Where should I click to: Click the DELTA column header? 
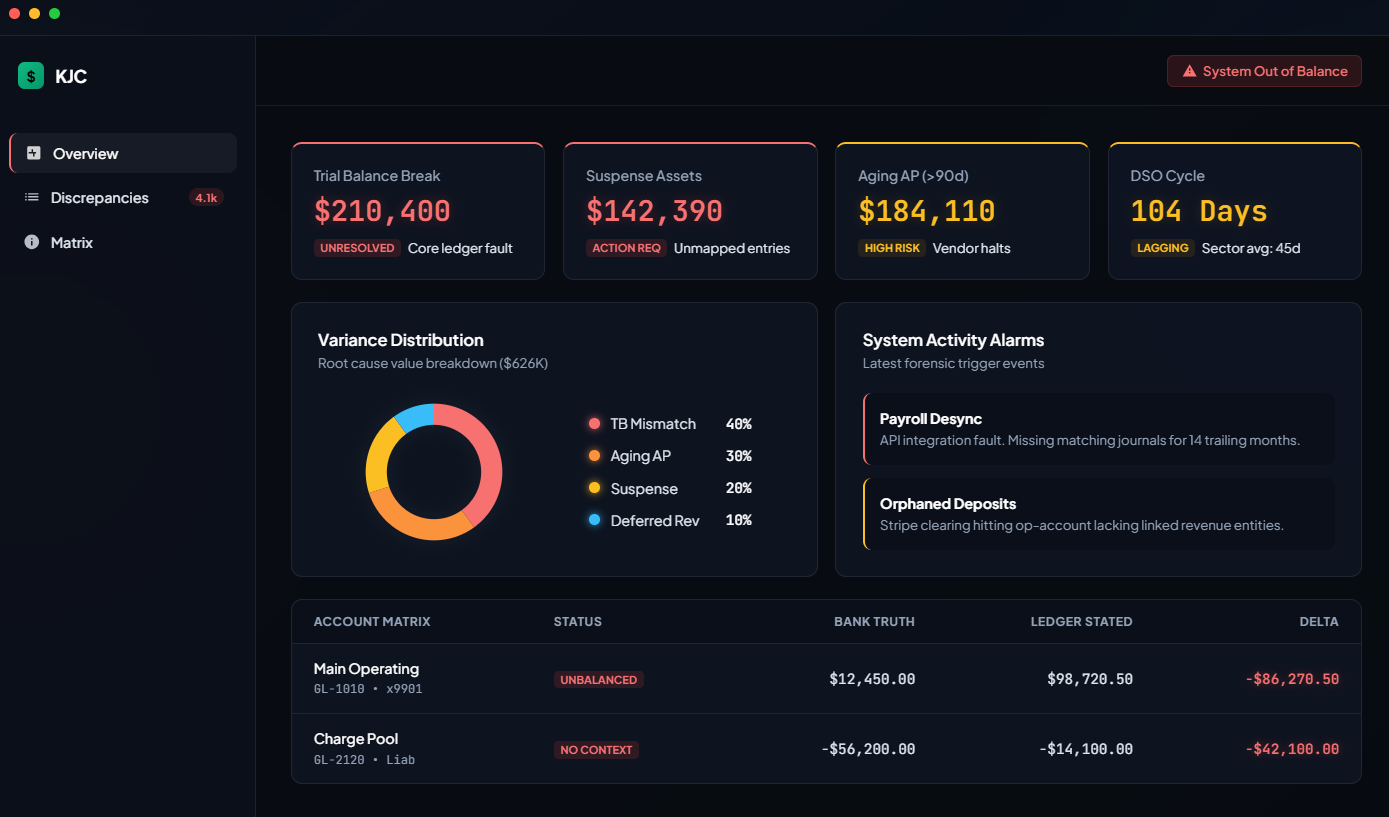point(1319,621)
